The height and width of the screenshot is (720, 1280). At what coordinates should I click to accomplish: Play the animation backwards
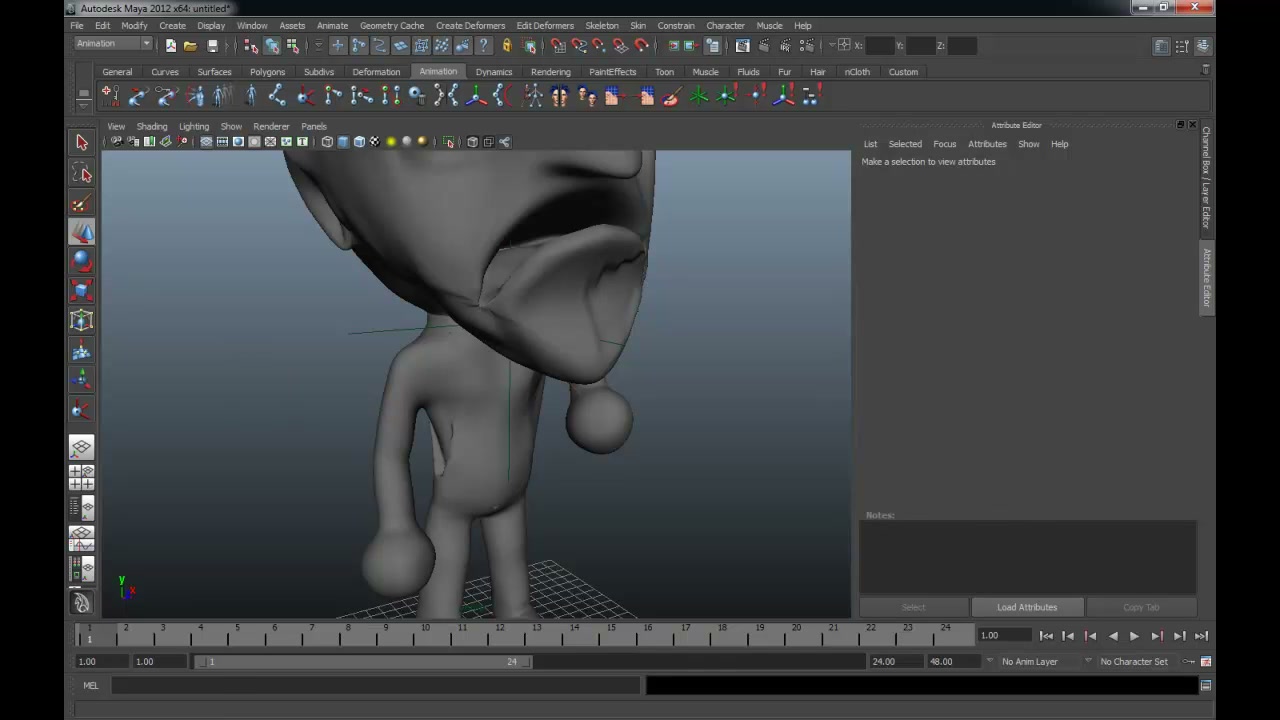coord(1112,636)
